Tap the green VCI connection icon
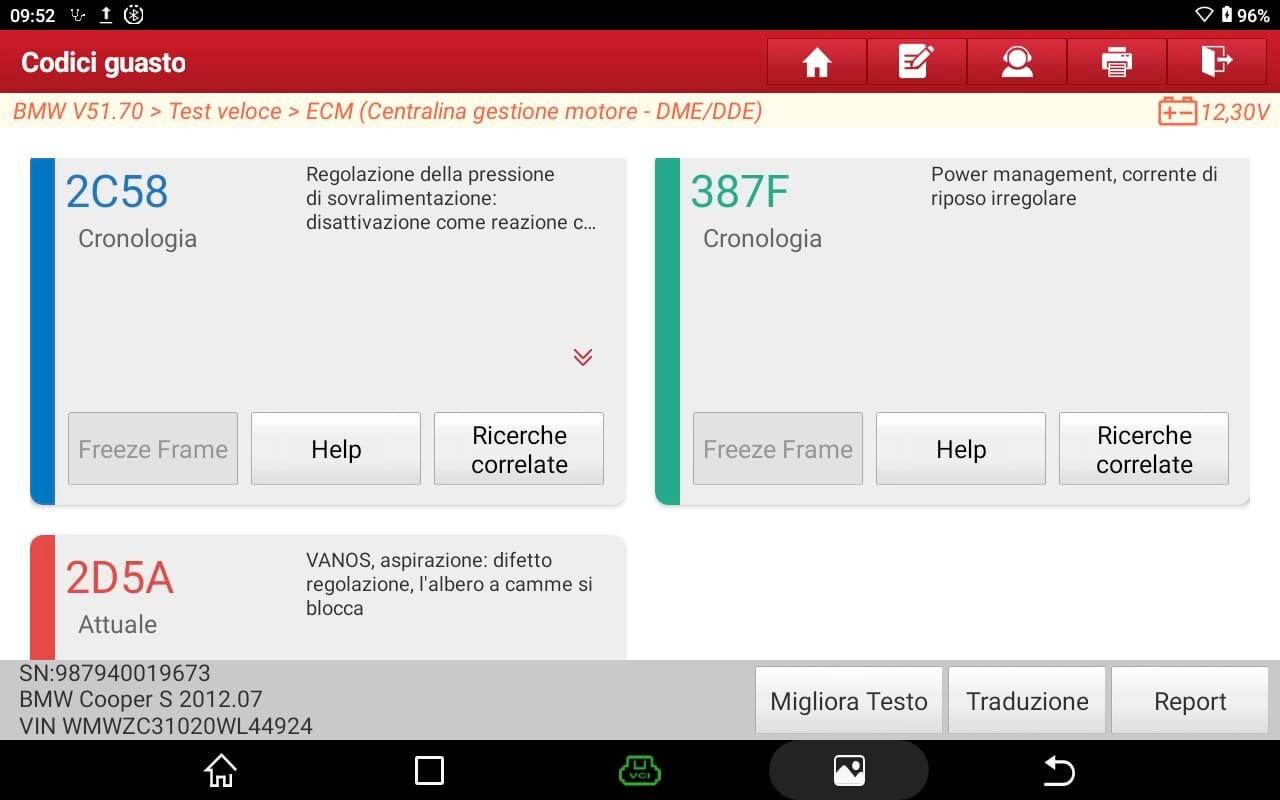1280x800 pixels. point(640,770)
